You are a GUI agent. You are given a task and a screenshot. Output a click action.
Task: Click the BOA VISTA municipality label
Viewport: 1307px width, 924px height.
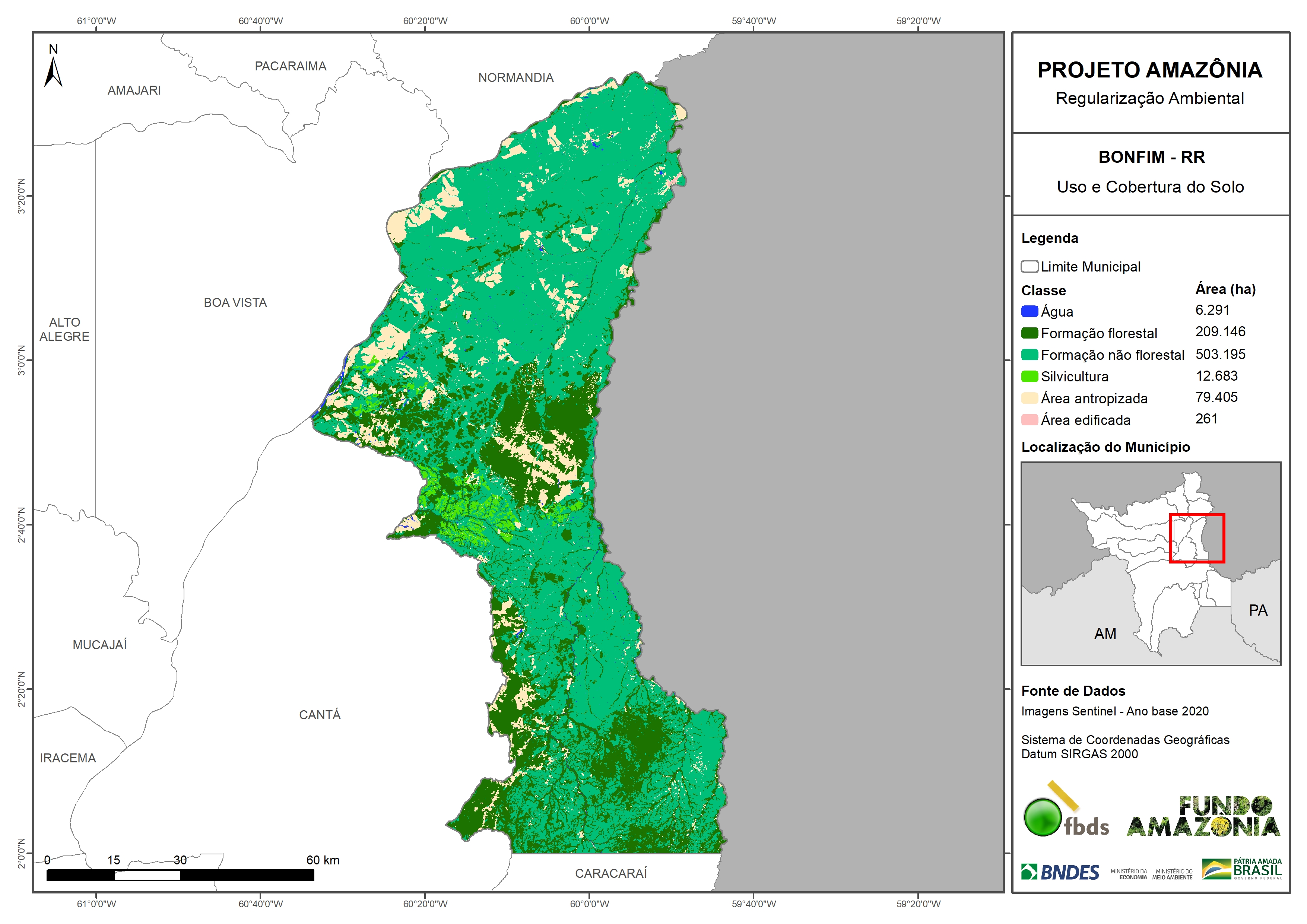pos(235,303)
